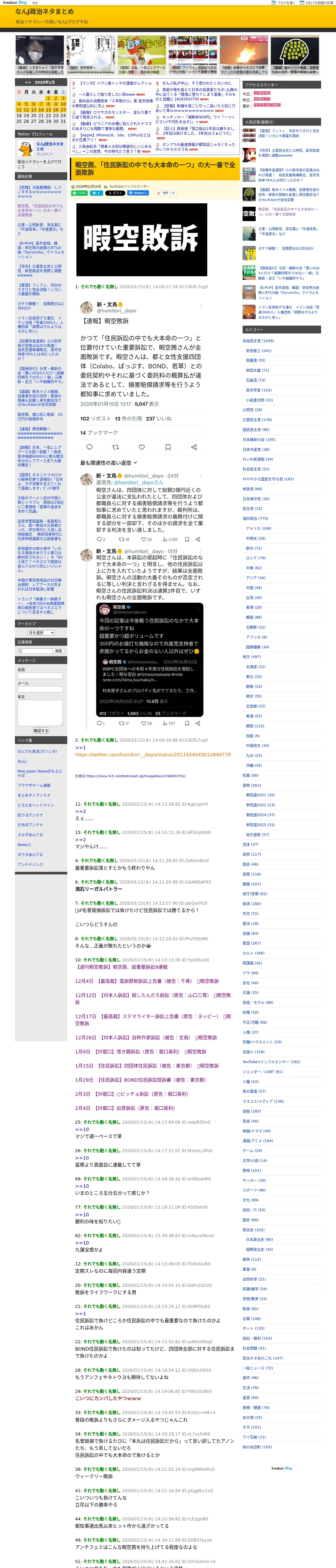
Task: Click the 本文 message textarea
Action: 40,713
